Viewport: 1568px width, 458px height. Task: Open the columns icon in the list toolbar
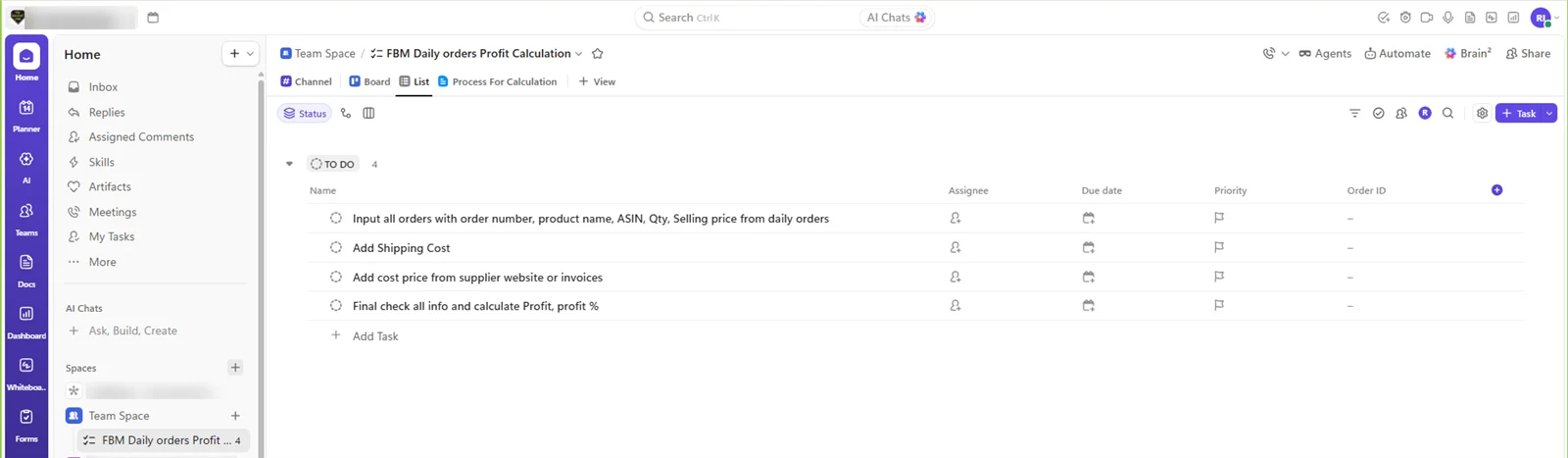coord(368,114)
